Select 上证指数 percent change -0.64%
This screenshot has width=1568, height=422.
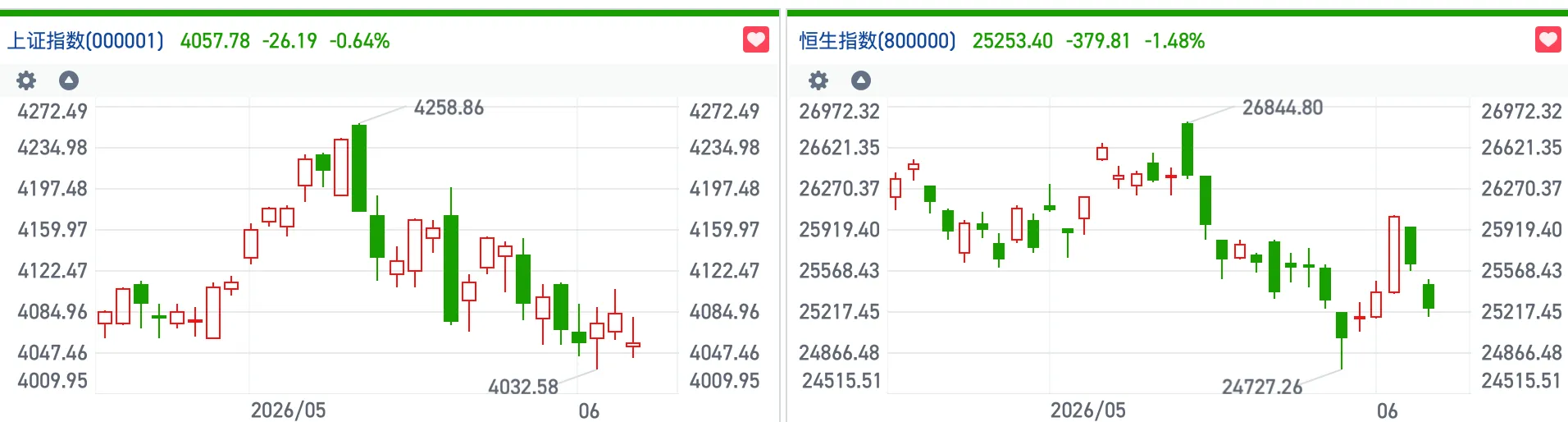(359, 40)
